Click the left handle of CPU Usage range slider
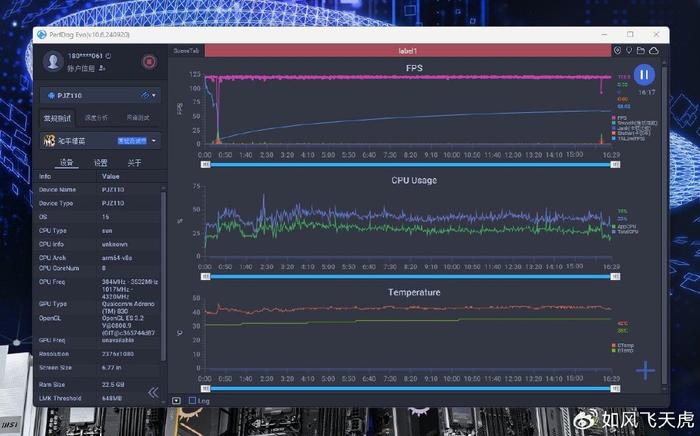700x436 pixels. tap(206, 277)
